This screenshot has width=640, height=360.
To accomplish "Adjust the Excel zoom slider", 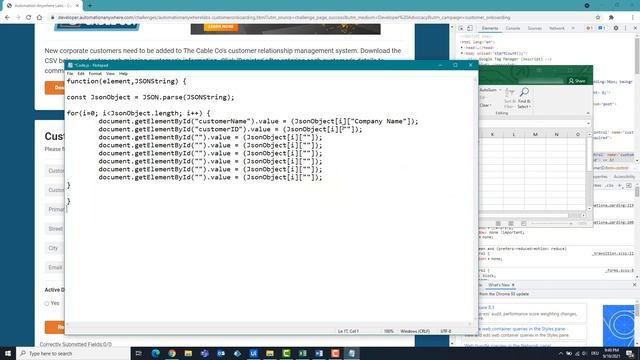I will (x=551, y=223).
